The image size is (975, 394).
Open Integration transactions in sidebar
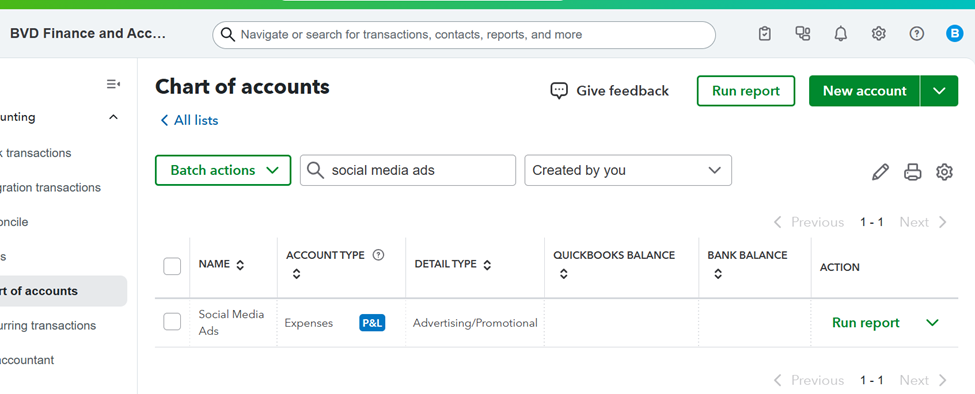pyautogui.click(x=50, y=187)
